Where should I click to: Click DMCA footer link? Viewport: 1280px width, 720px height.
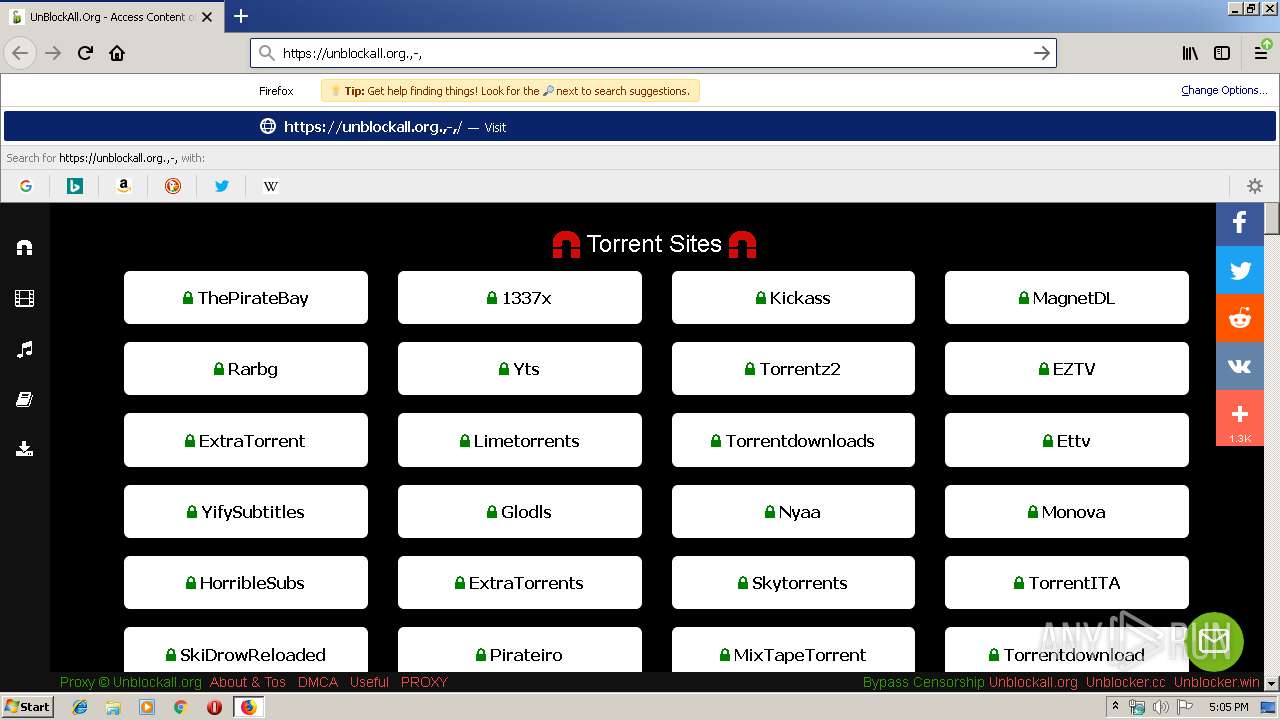(318, 682)
